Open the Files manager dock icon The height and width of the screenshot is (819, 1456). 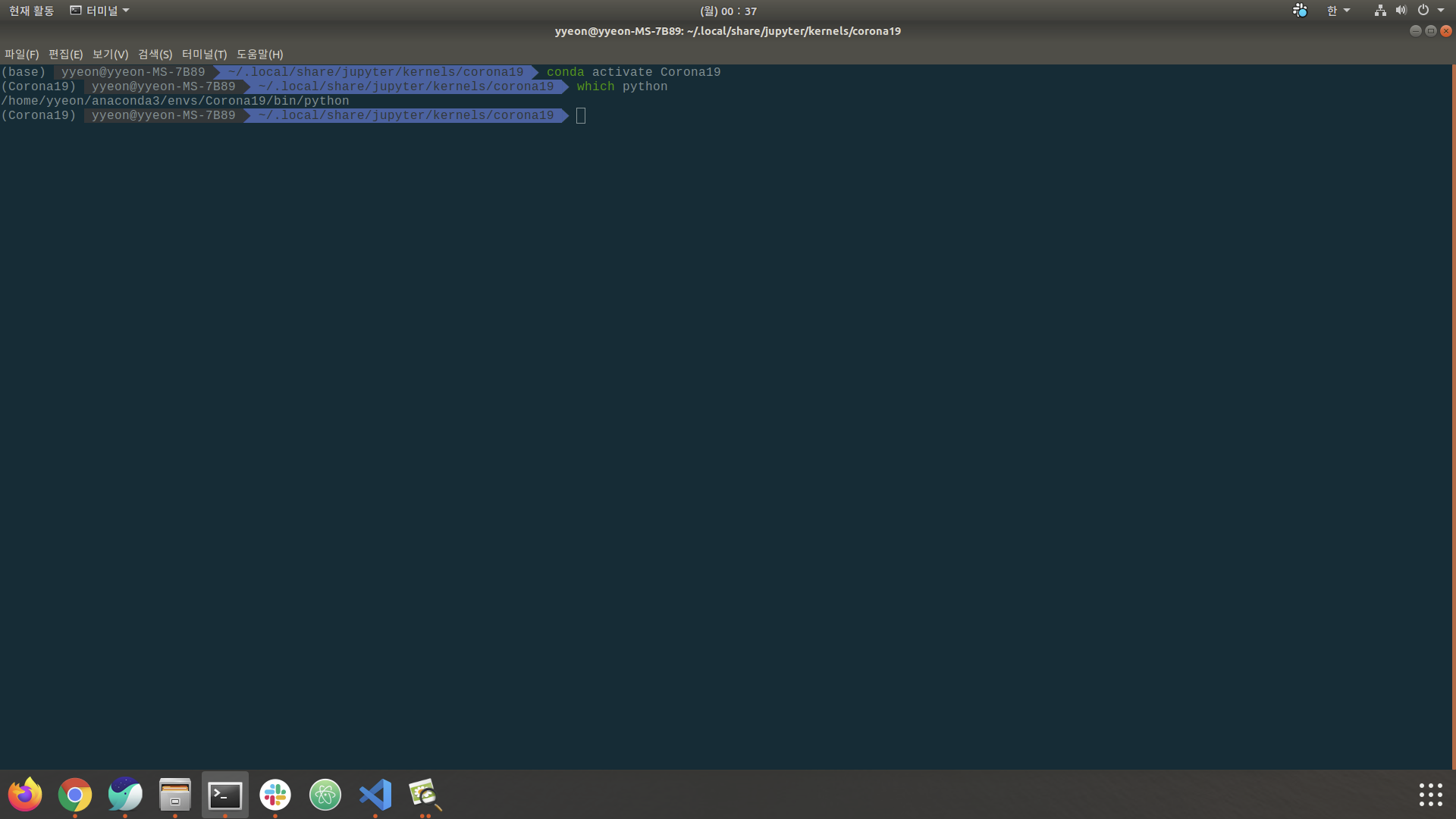click(x=175, y=794)
